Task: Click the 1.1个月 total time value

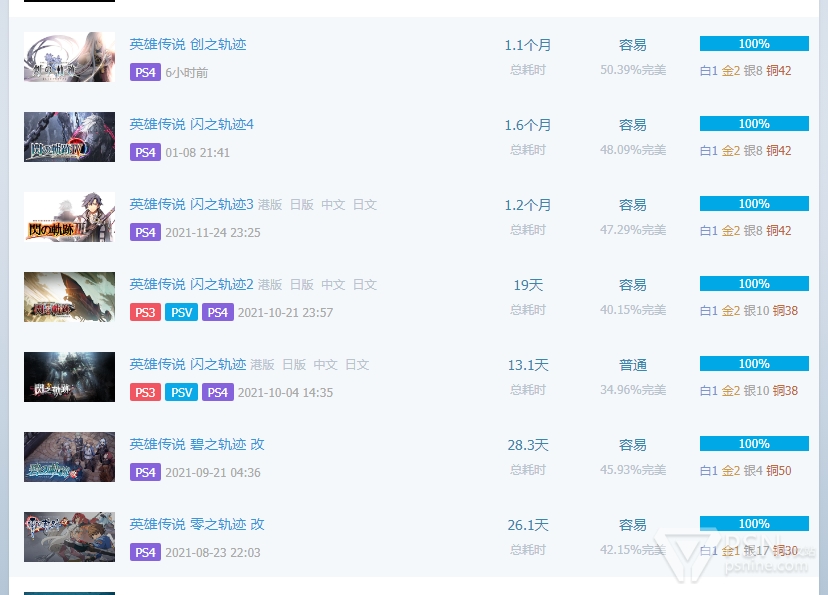Action: [x=528, y=45]
